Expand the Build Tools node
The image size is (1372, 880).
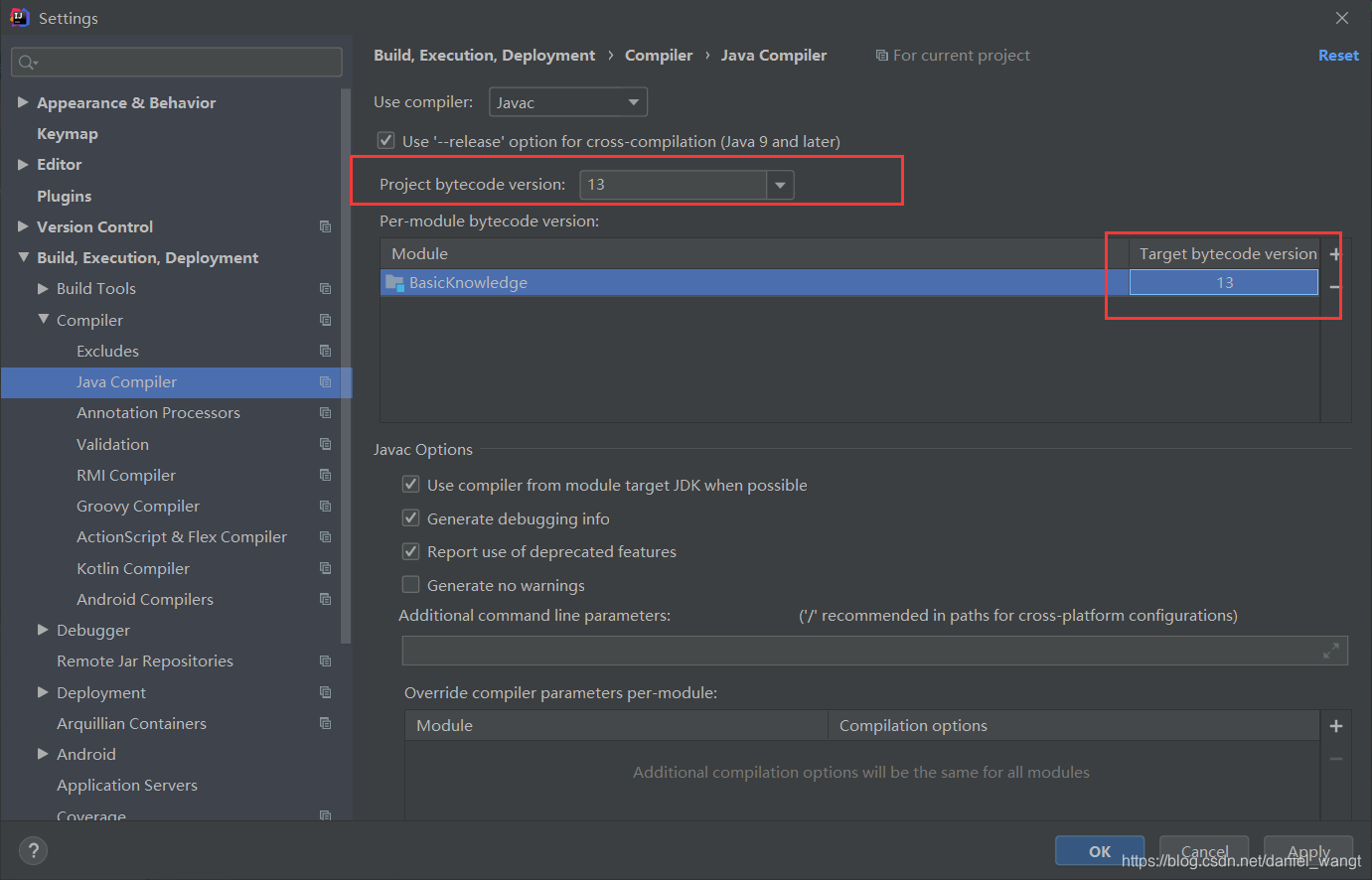pos(43,288)
